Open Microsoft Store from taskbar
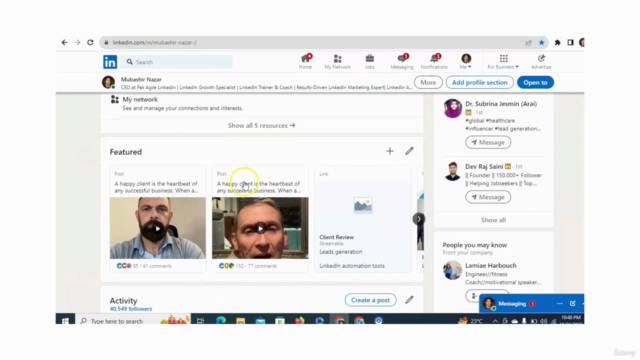The image size is (640, 360). [x=280, y=321]
